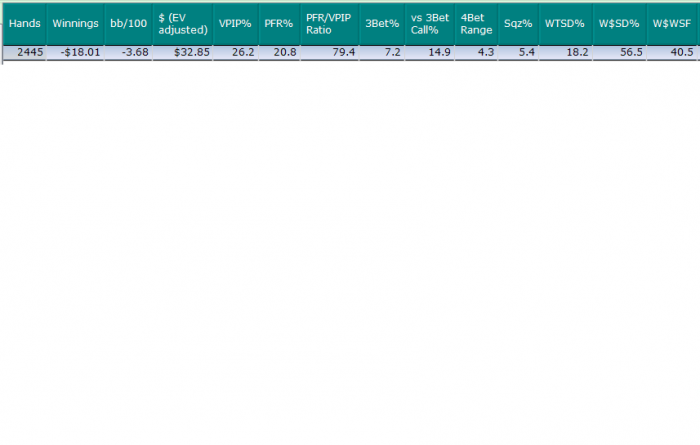
Task: Sort by the Sqz% column header
Action: tap(518, 24)
